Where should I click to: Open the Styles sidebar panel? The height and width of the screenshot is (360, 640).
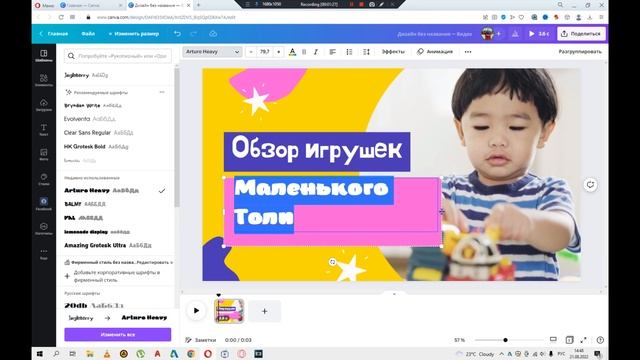pos(44,179)
